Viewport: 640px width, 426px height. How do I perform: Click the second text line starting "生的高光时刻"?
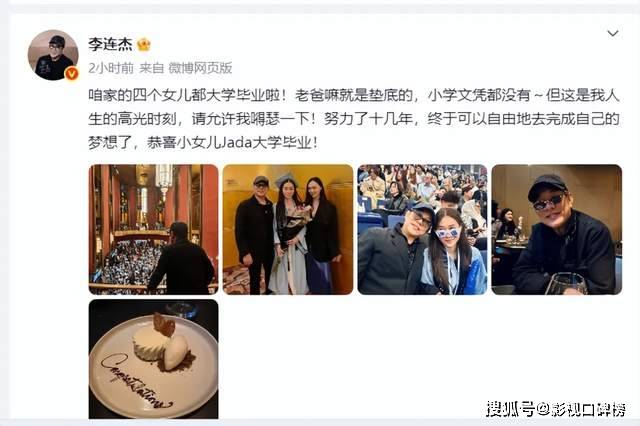point(354,119)
